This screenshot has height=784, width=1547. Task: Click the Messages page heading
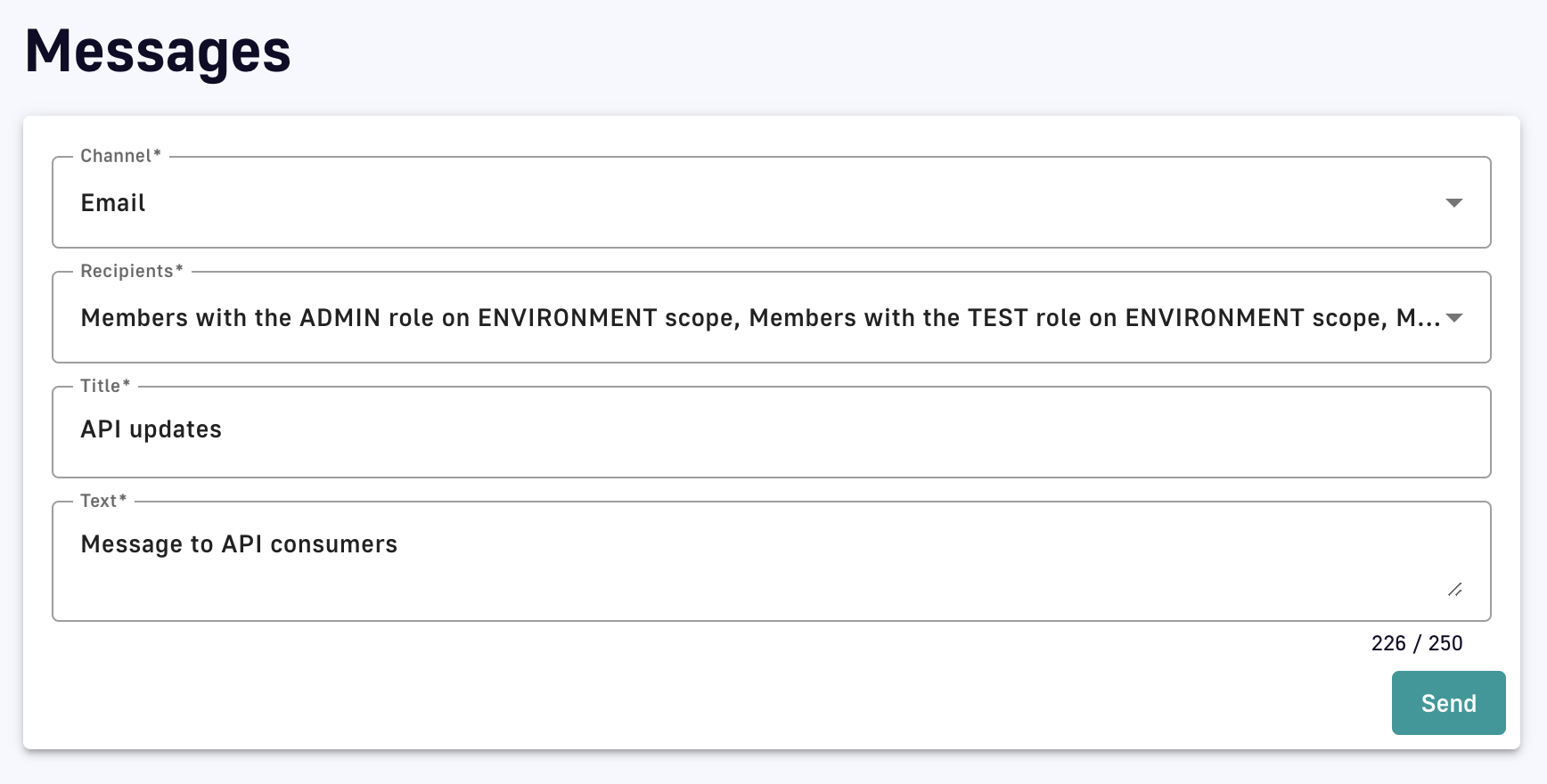click(158, 51)
